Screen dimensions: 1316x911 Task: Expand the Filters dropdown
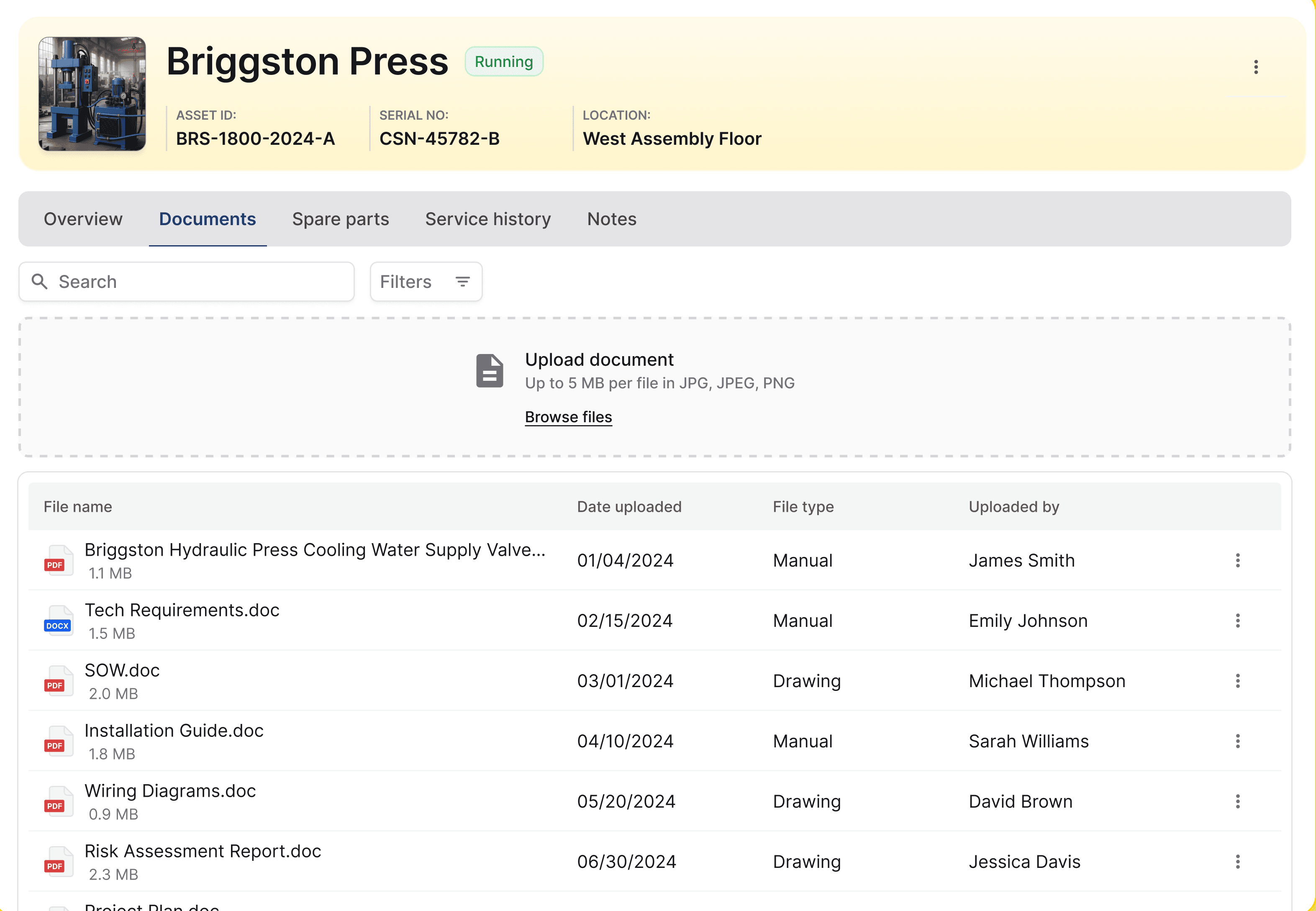pyautogui.click(x=426, y=281)
